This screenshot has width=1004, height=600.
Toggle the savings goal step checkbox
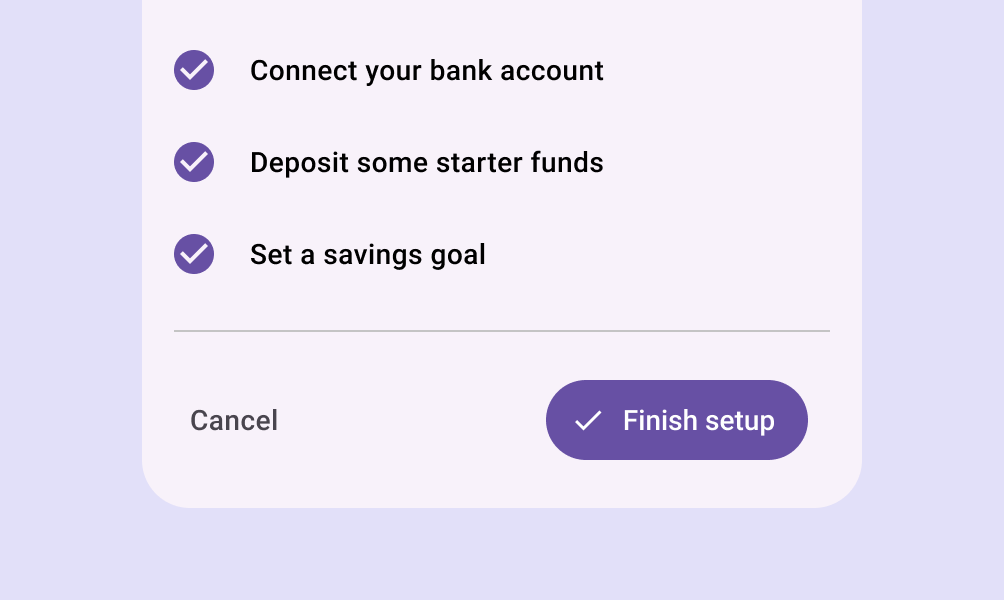194,254
